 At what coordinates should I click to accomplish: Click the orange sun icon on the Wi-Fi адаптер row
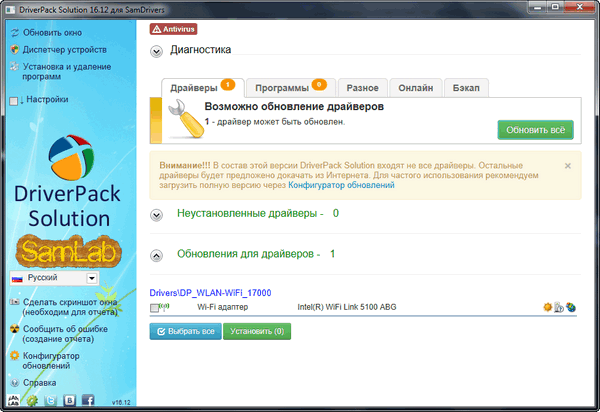pos(548,307)
